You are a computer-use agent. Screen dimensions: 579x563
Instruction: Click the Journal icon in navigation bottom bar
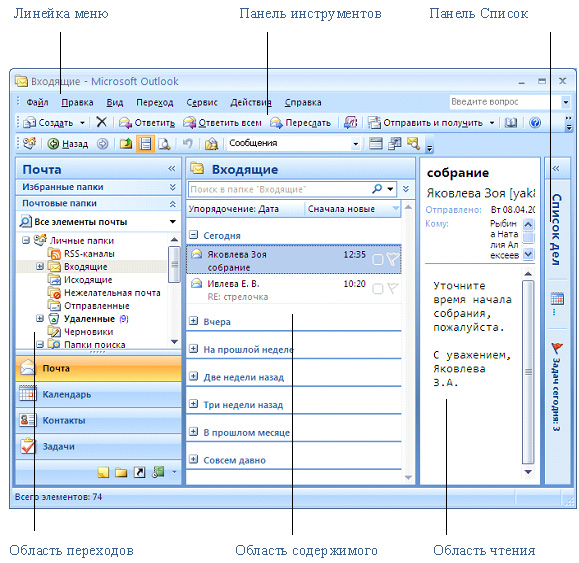158,472
